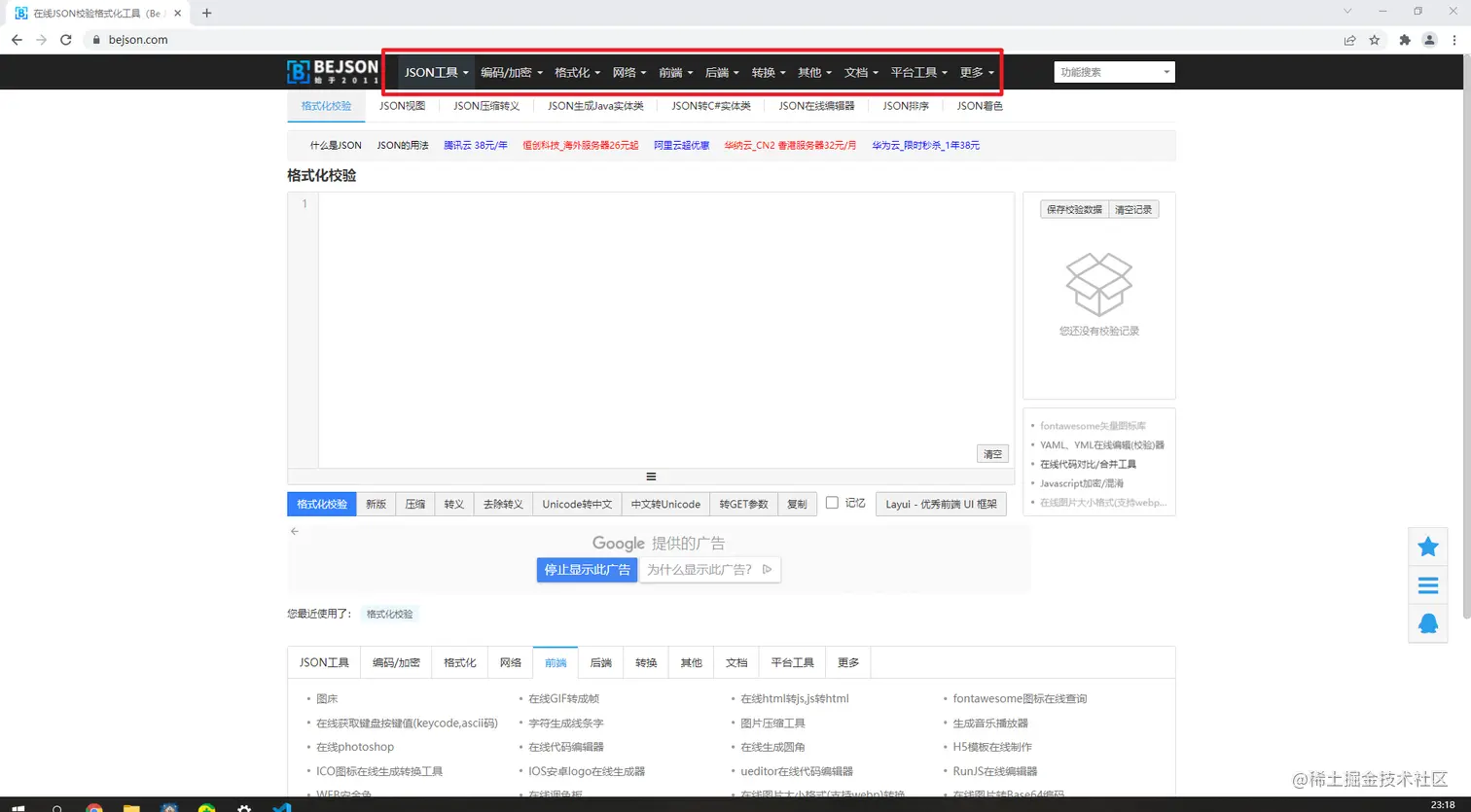Click the 清空记录 button
Screen dimensions: 1471x812
pos(1133,209)
